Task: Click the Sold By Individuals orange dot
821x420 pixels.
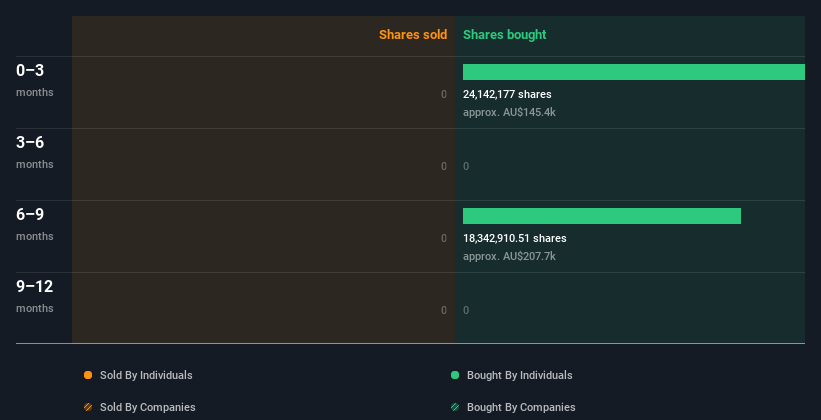Action: point(88,375)
